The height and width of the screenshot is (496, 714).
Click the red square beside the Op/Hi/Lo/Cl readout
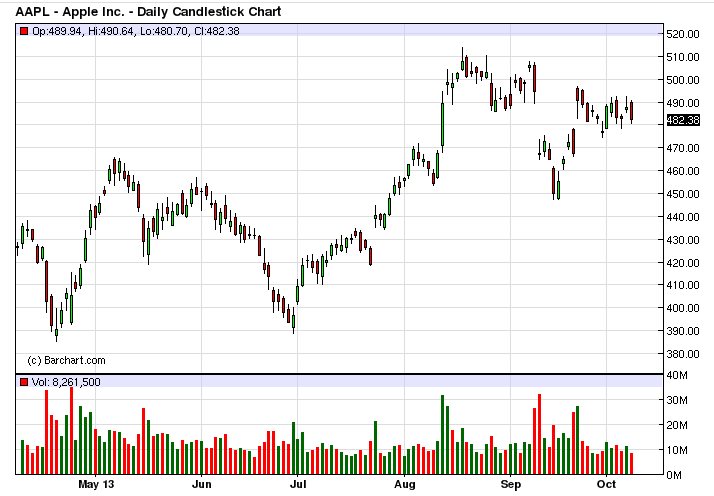tap(24, 31)
